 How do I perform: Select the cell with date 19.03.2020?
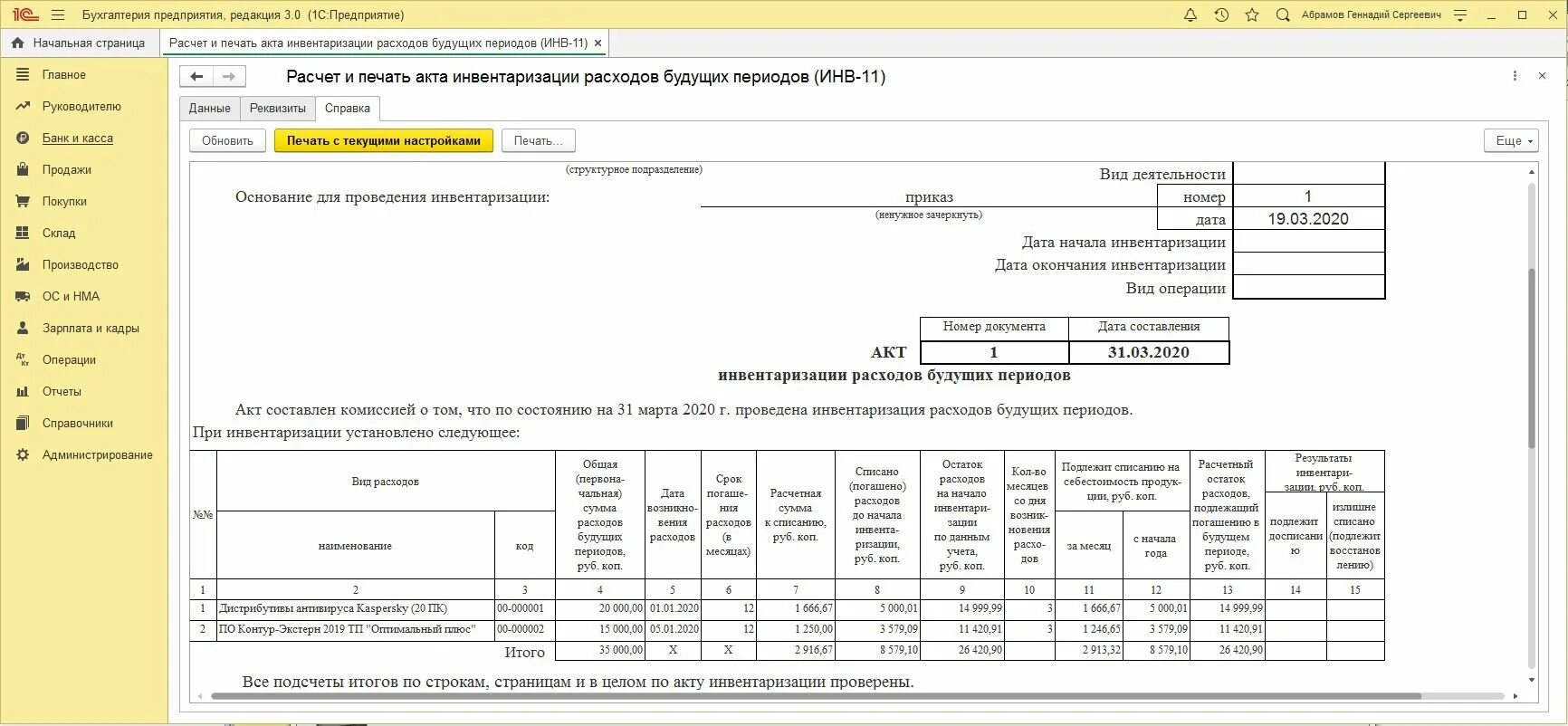(x=1308, y=219)
